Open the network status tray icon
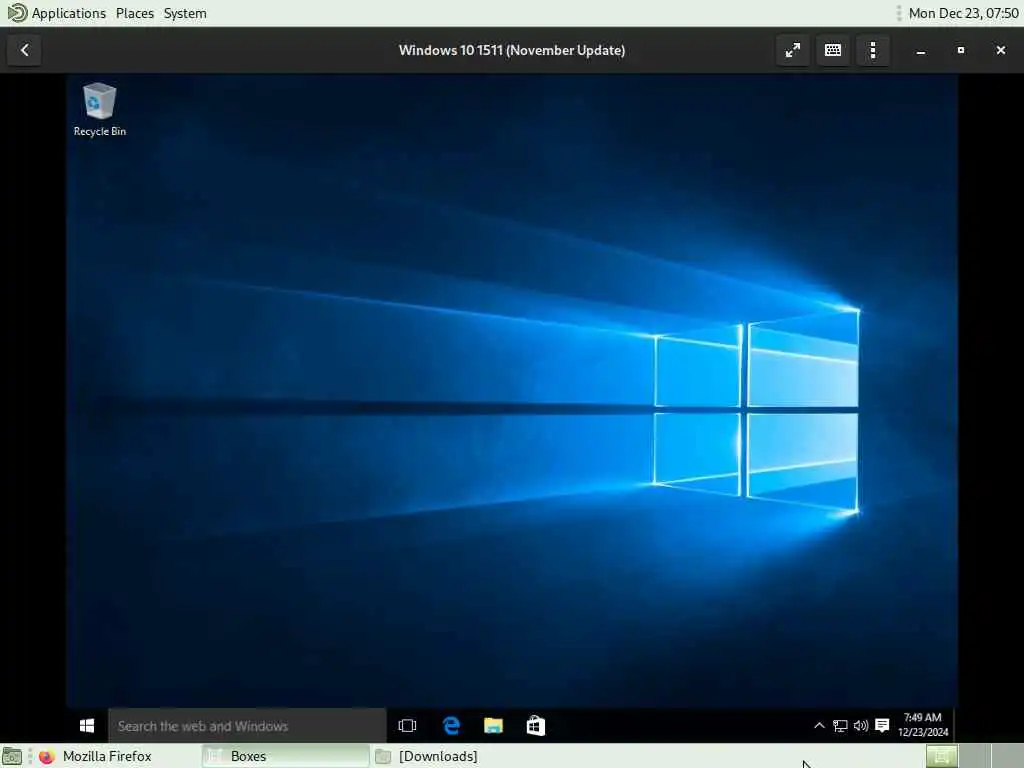1024x768 pixels. click(840, 726)
